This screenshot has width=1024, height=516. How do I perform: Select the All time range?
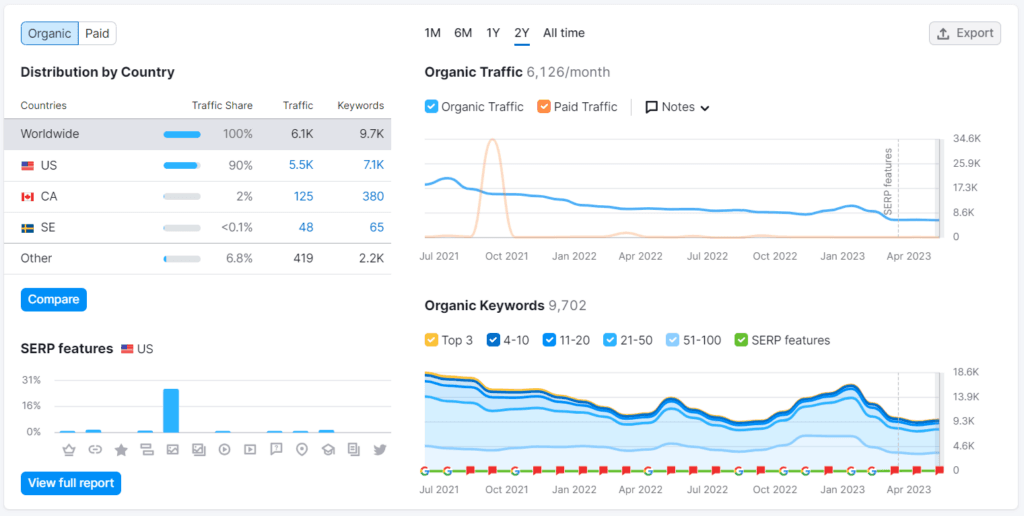click(564, 33)
